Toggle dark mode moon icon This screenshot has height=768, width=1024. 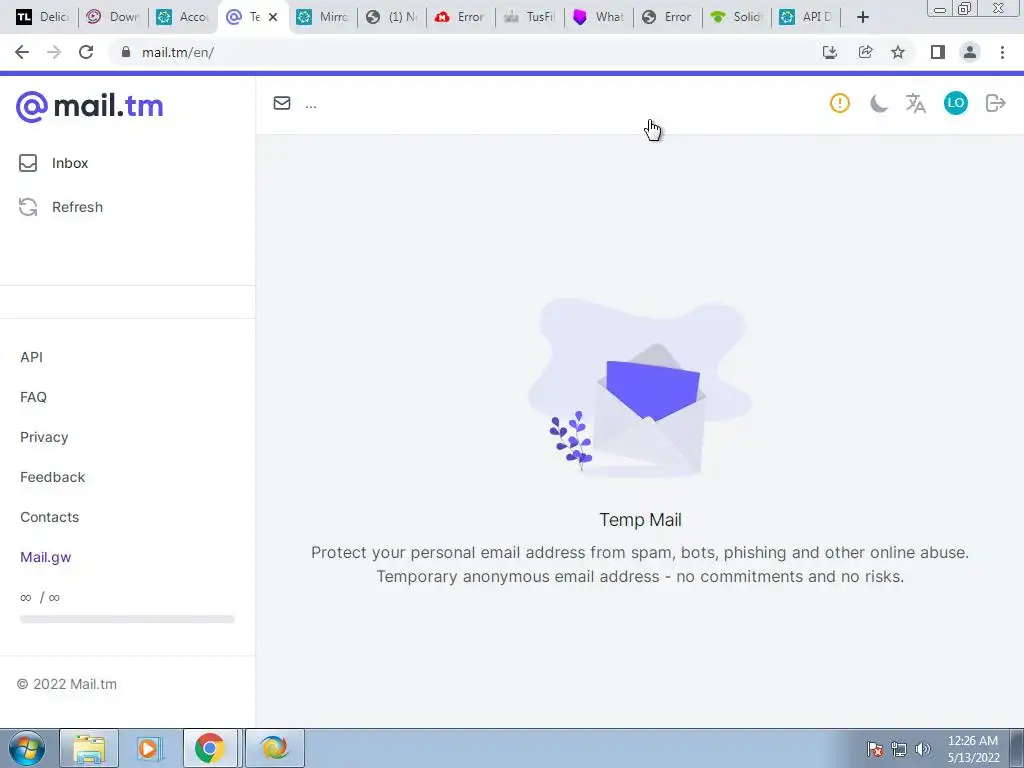coord(878,103)
